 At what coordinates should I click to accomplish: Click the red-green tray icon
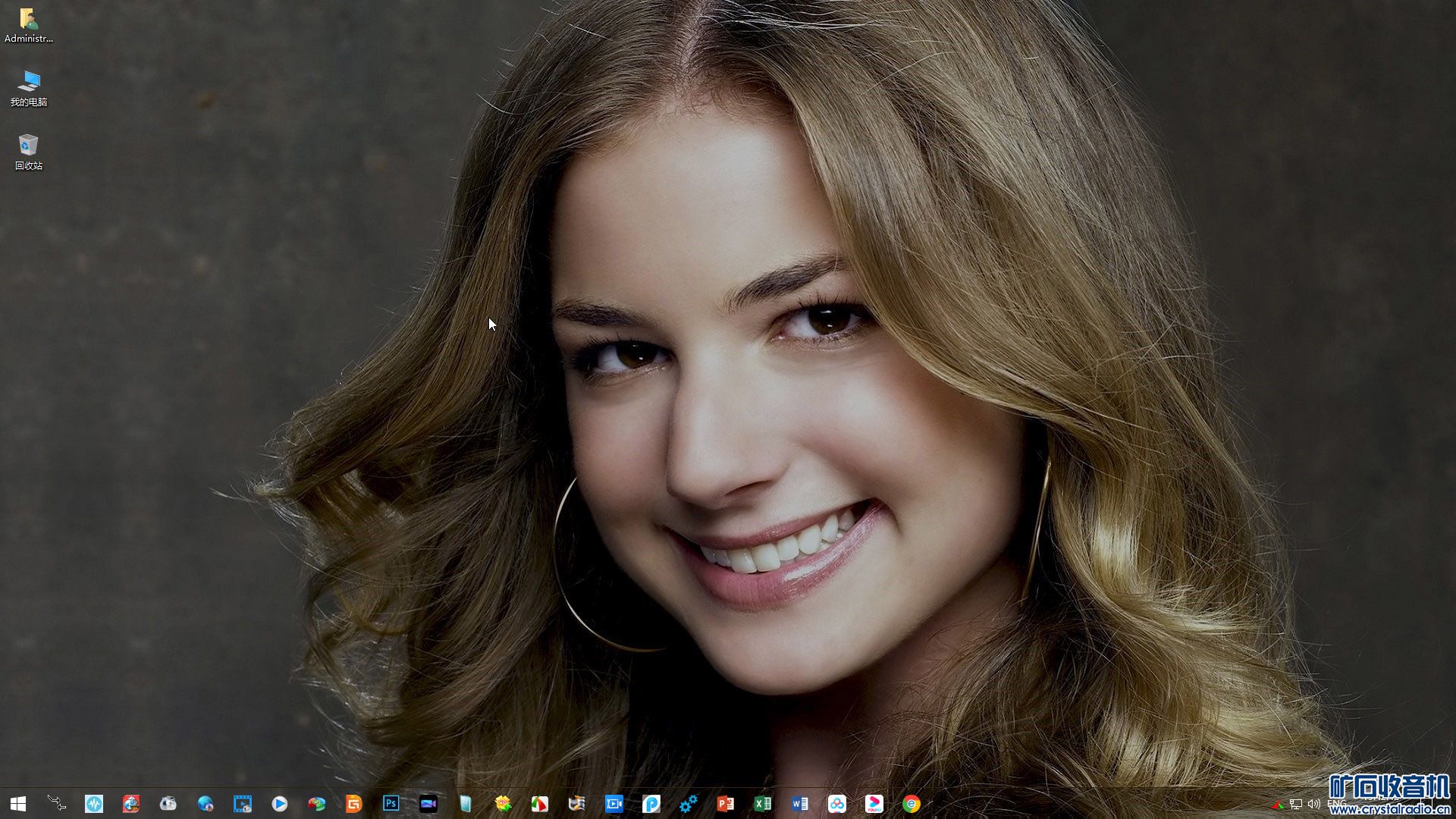tap(1278, 804)
